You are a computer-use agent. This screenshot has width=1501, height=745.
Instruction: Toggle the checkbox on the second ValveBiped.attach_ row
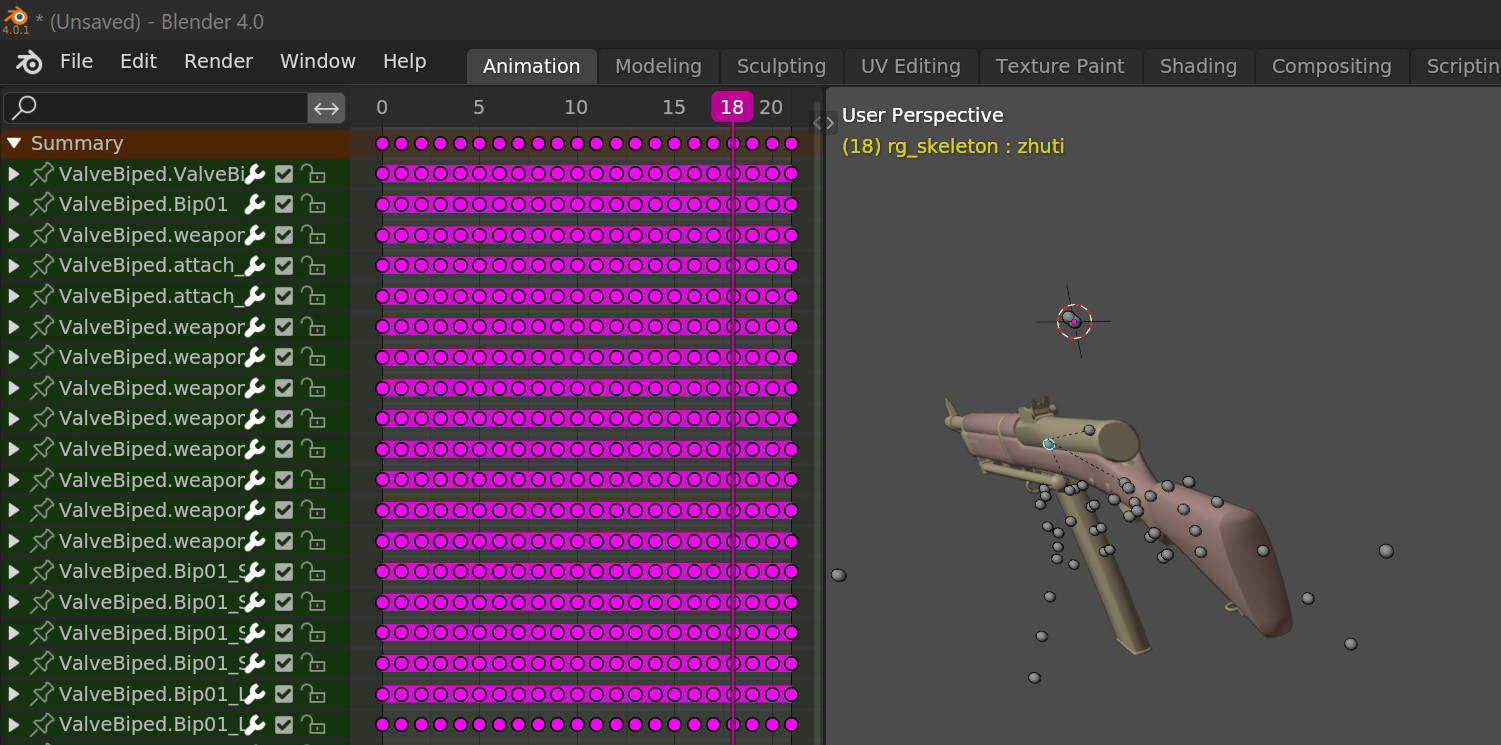pyautogui.click(x=284, y=297)
